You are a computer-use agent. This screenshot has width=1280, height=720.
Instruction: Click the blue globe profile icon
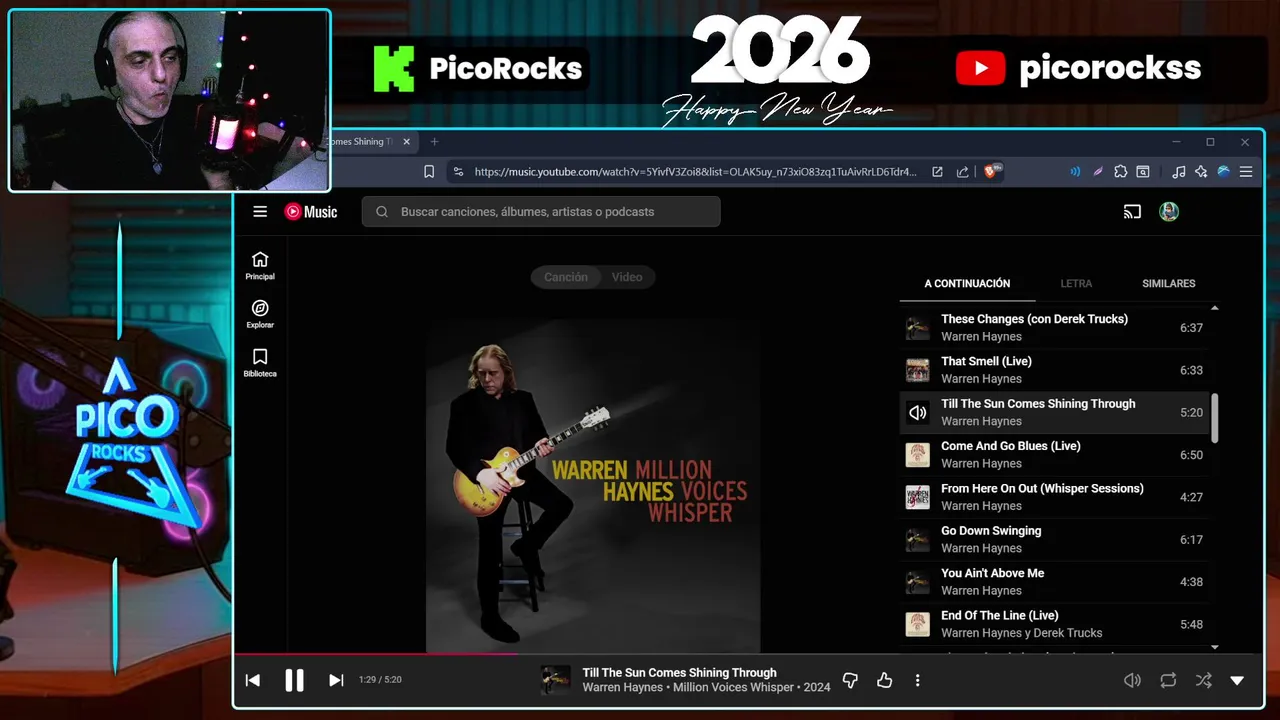[1223, 172]
